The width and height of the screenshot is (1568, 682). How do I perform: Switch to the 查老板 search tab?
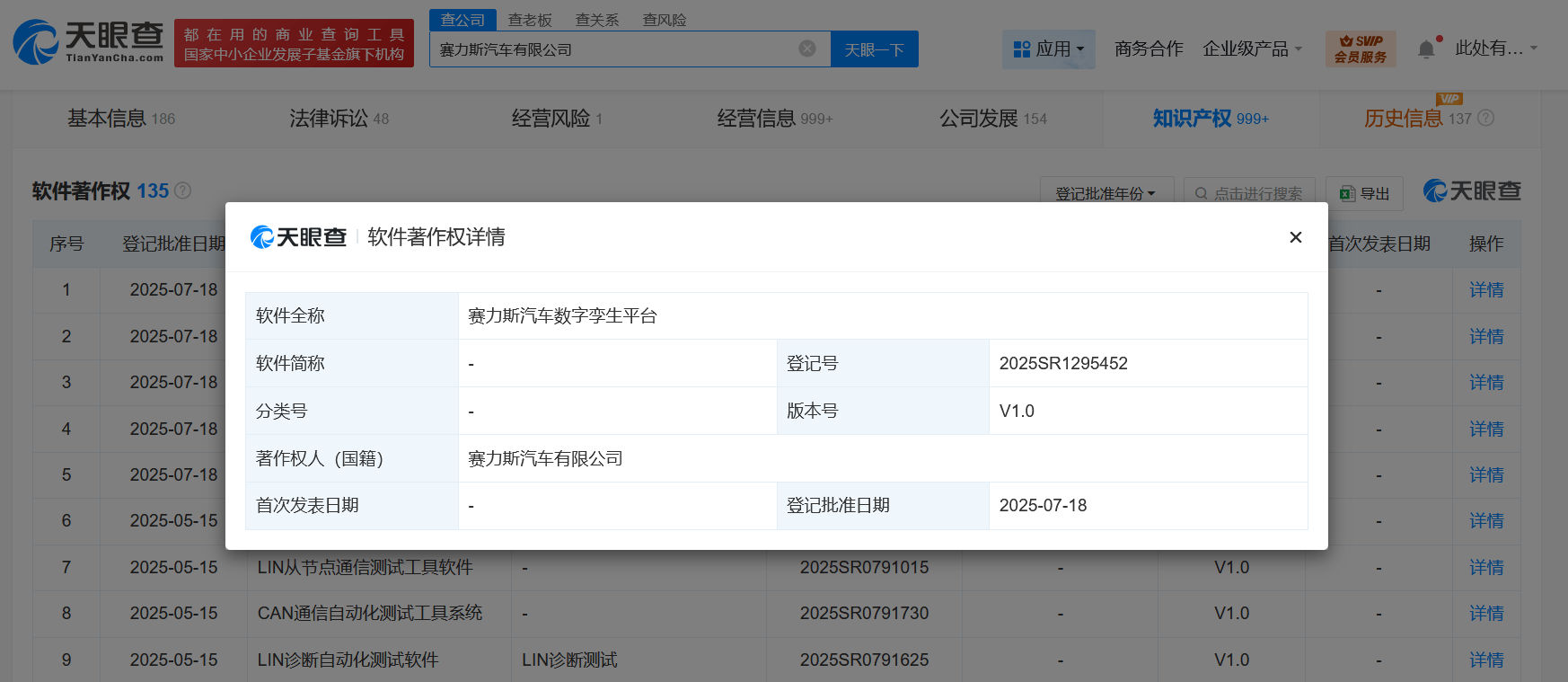[x=530, y=20]
